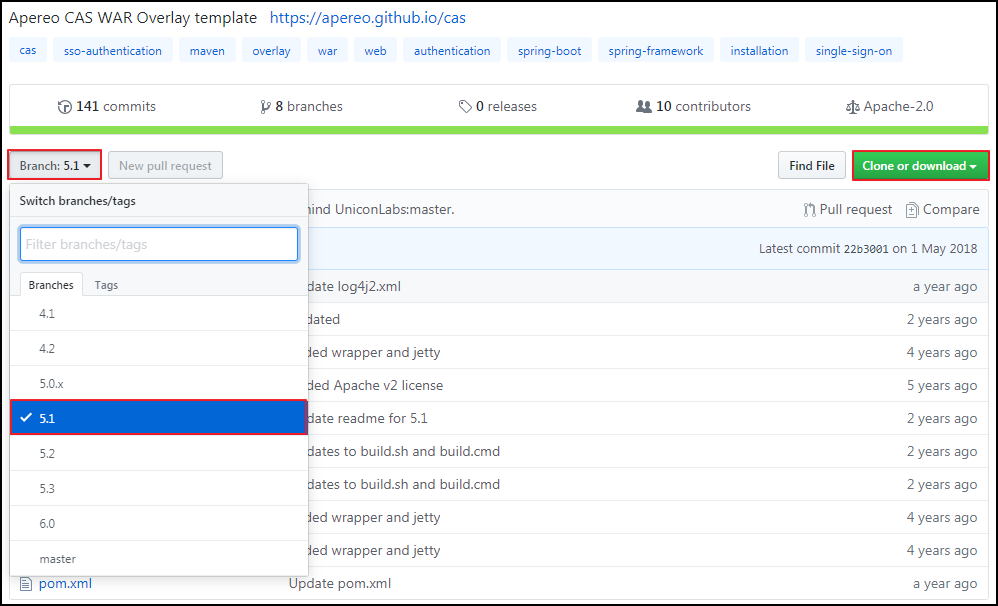Click the branches fork icon
This screenshot has width=998, height=606.
point(265,107)
